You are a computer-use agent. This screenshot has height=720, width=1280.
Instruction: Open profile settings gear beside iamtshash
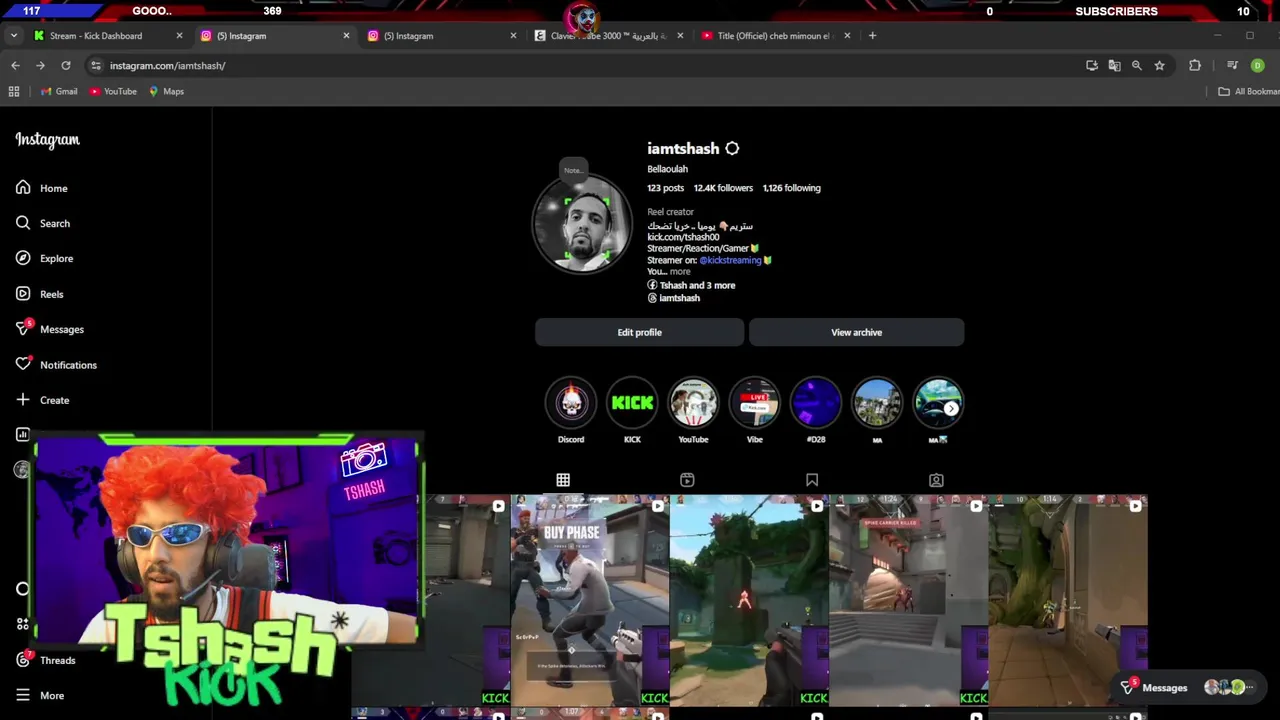[x=732, y=148]
